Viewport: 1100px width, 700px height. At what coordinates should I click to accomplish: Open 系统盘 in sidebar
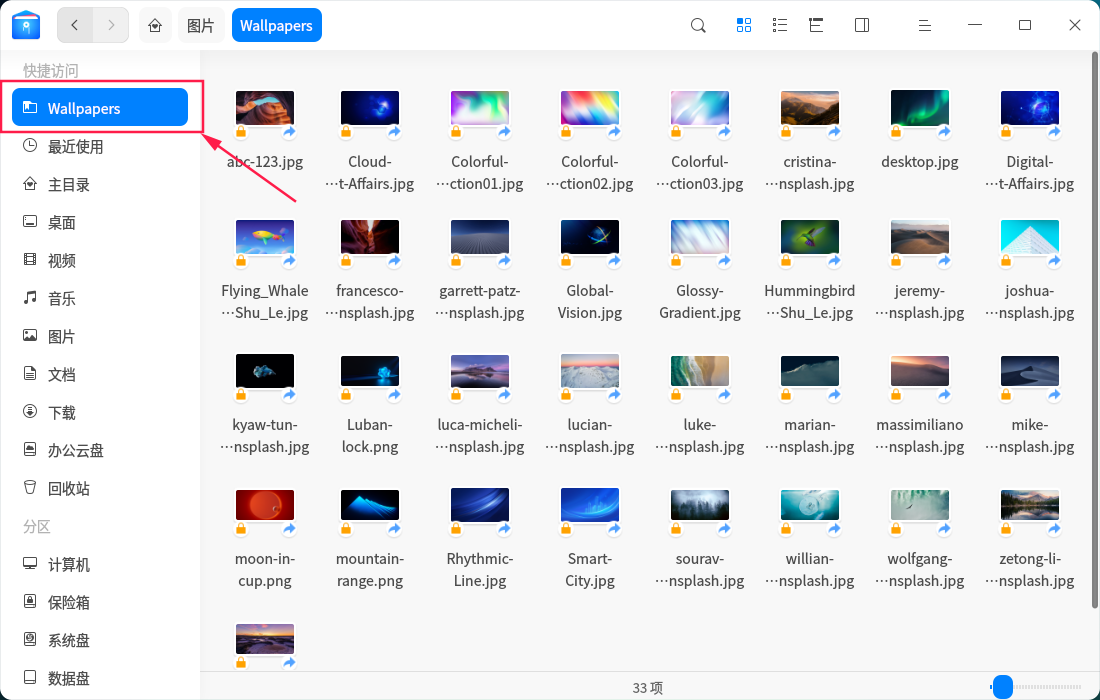coord(100,640)
